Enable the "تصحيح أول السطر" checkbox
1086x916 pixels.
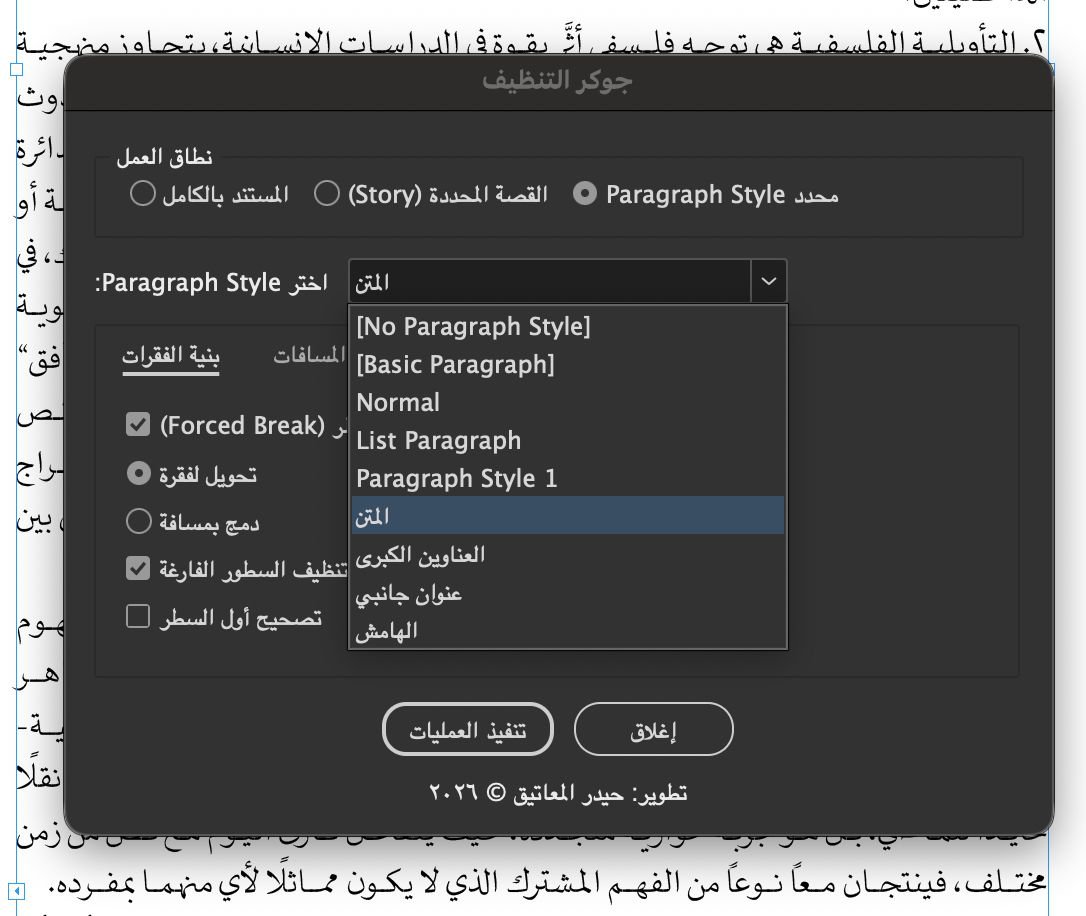click(x=138, y=617)
